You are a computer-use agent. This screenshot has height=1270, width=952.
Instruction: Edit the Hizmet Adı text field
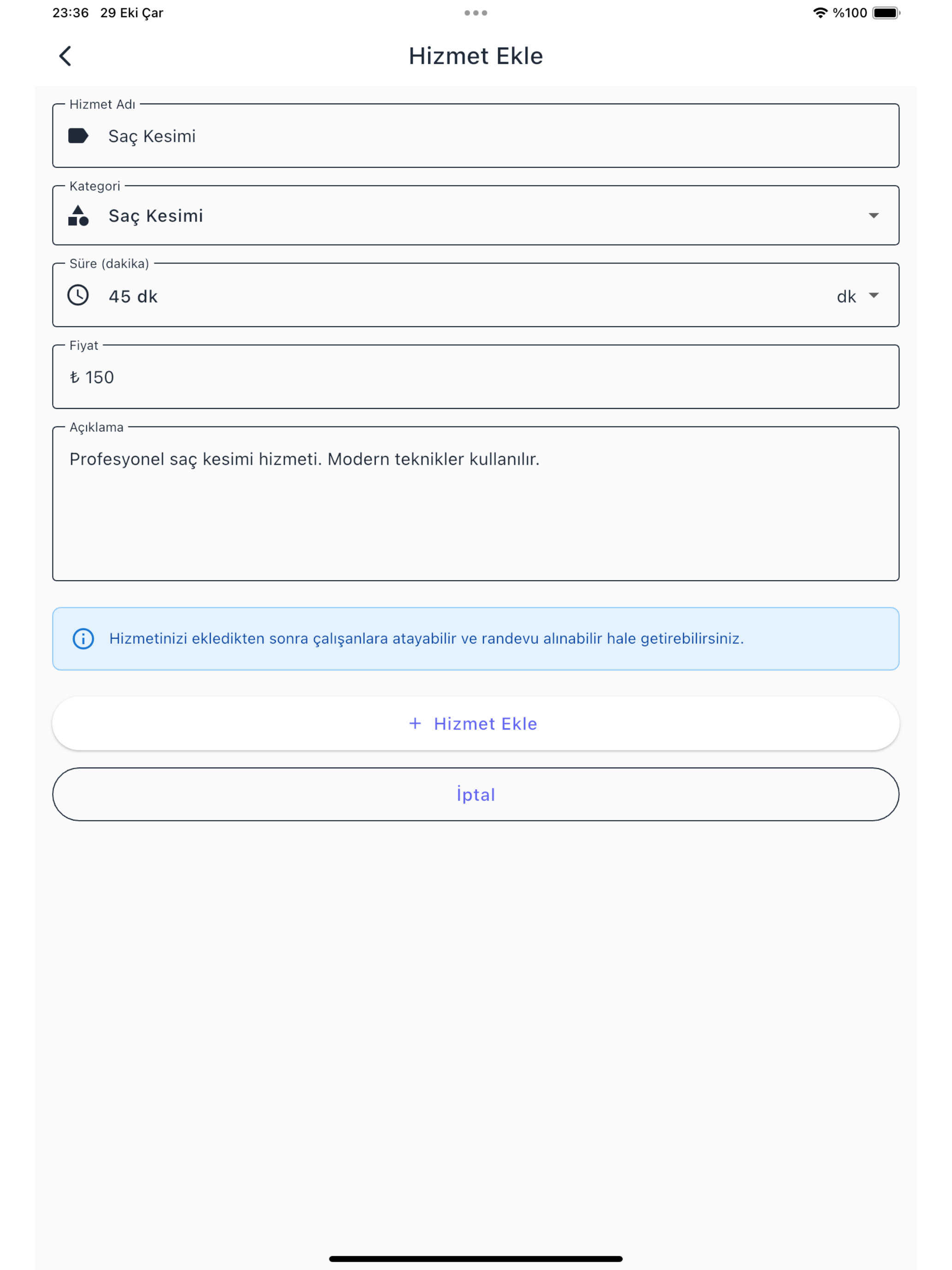[x=476, y=136]
